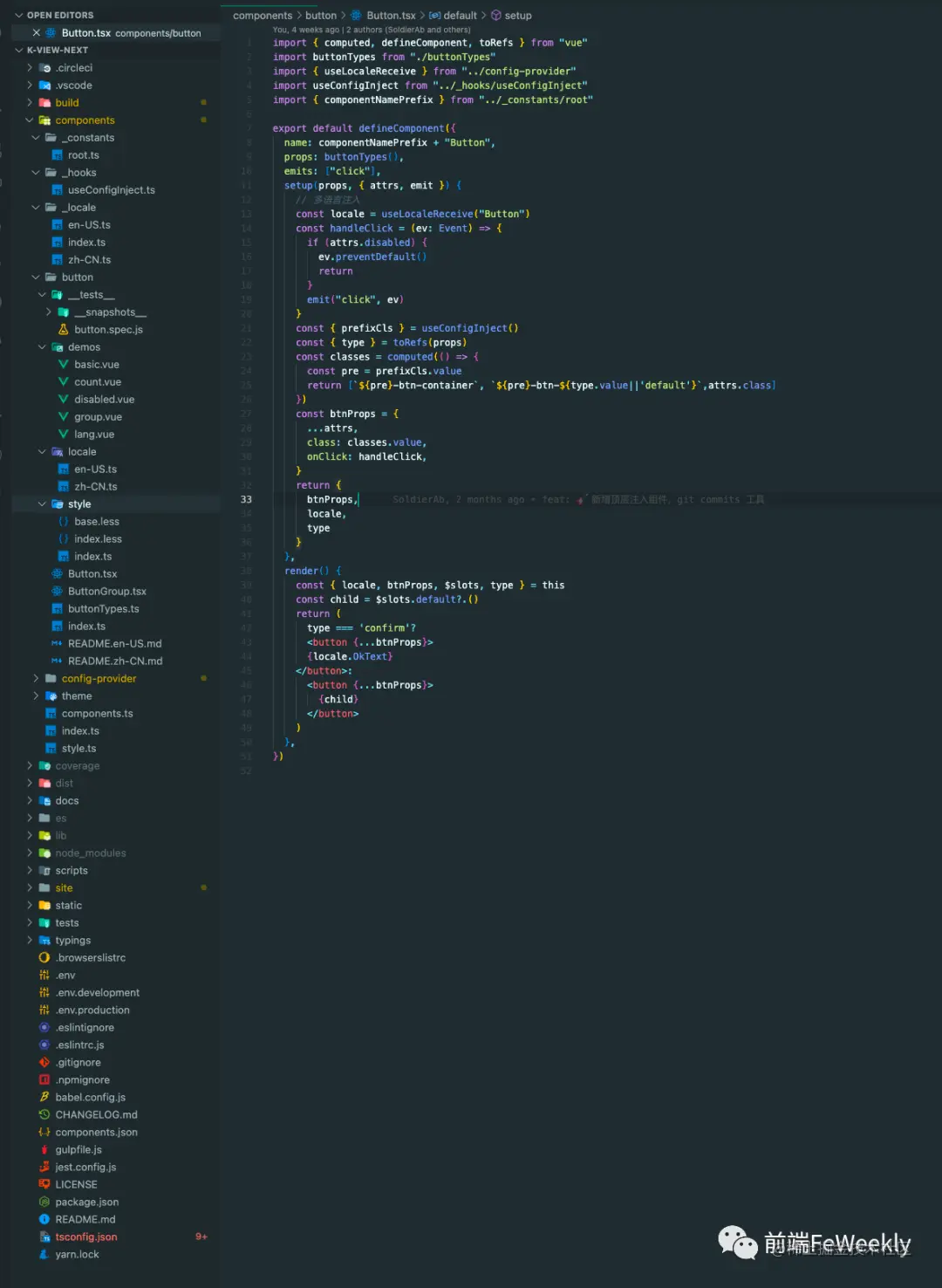Click the .npmignore file icon
Viewport: 942px width, 1288px height.
tap(44, 1079)
